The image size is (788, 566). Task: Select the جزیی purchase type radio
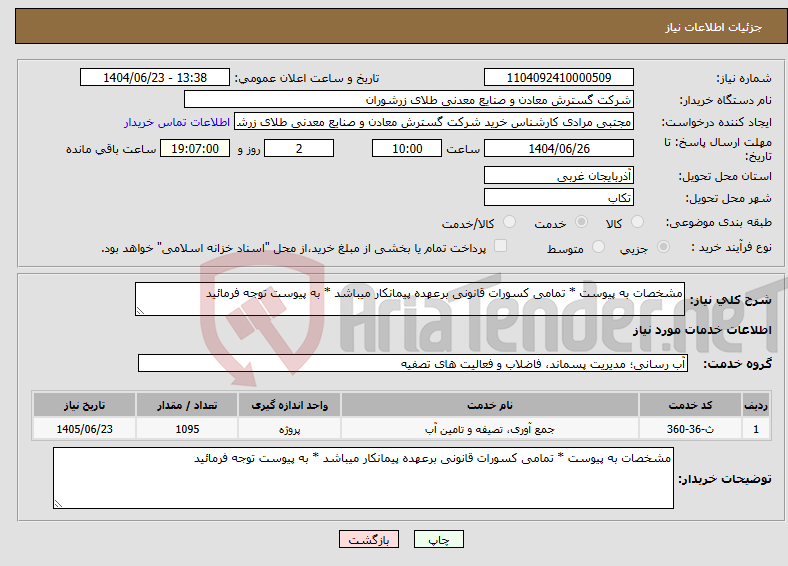pyautogui.click(x=663, y=247)
